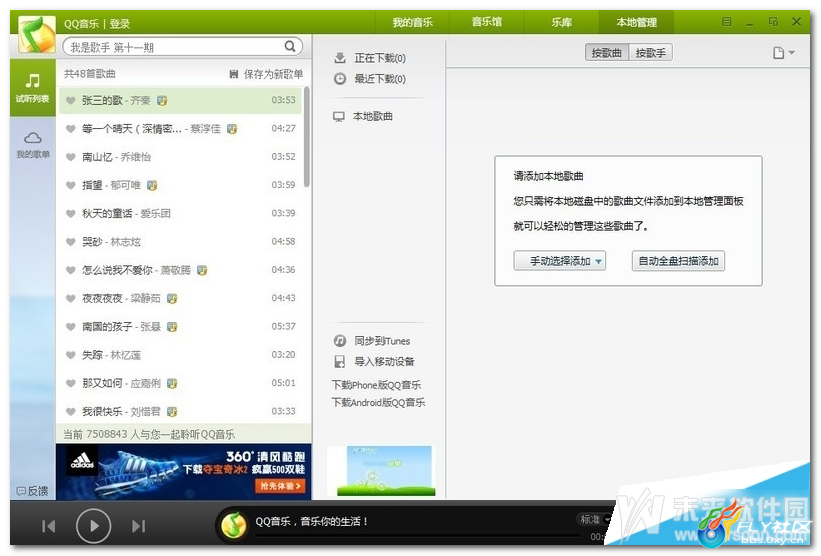Click the badge icon next to 张三的歌
Screen dimensions: 821x556
(162, 101)
